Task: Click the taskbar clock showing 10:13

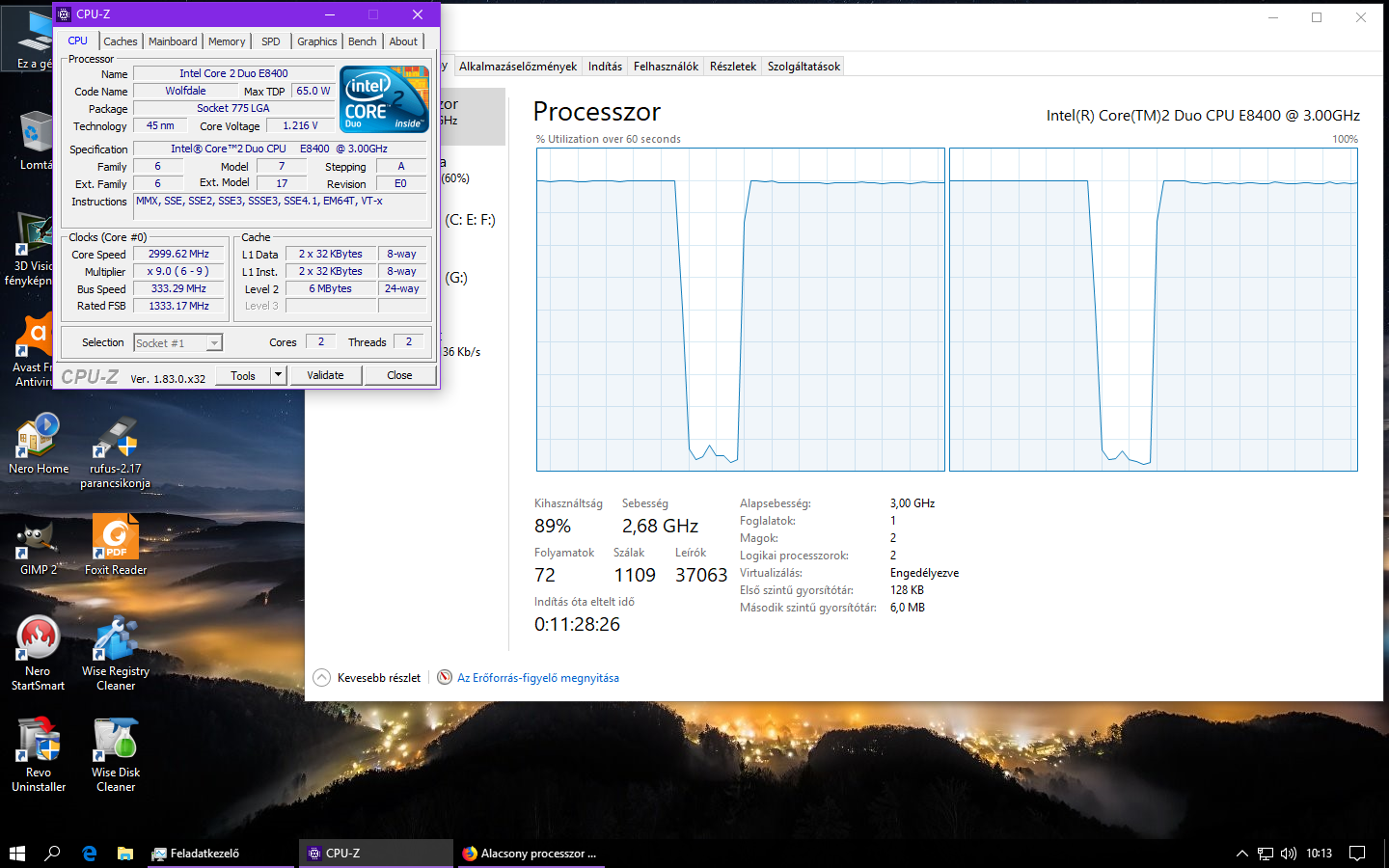Action: click(1319, 854)
